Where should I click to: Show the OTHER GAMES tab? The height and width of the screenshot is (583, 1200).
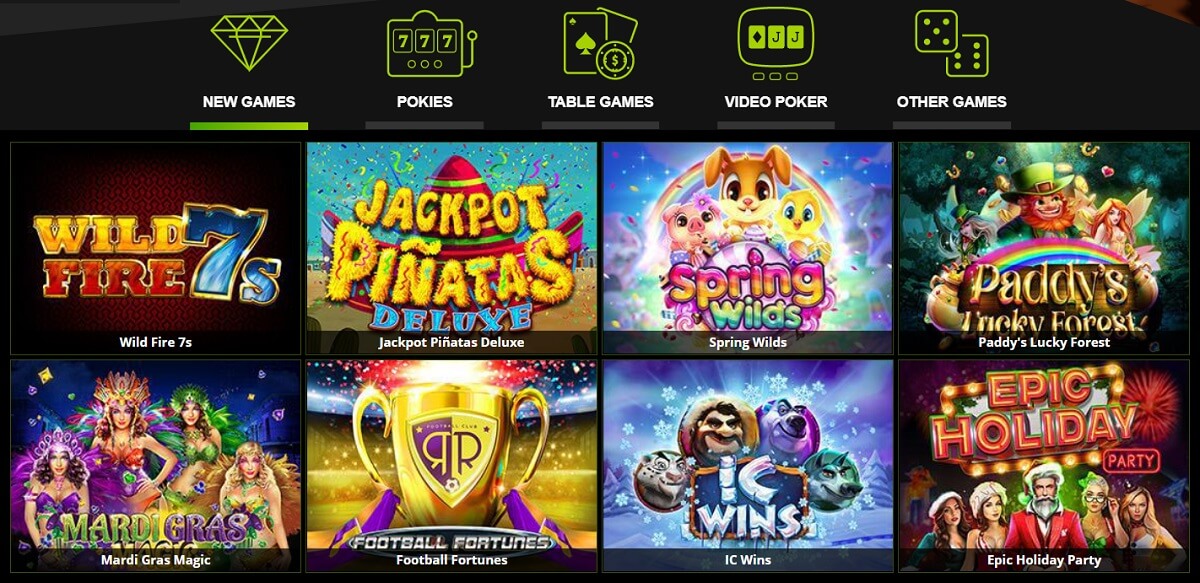[x=952, y=101]
